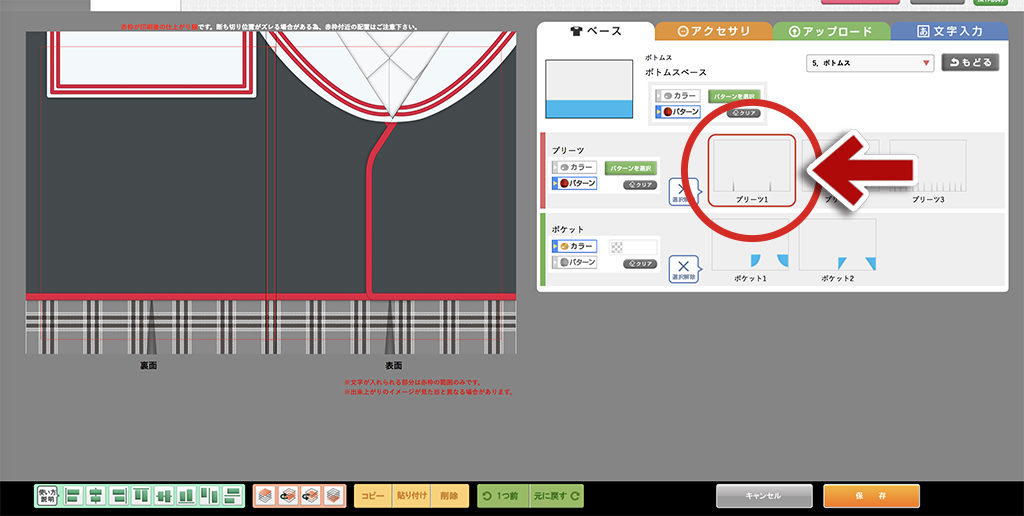Image resolution: width=1024 pixels, height=516 pixels.
Task: Click パターンを選択 for プリーツ
Action: coord(629,168)
